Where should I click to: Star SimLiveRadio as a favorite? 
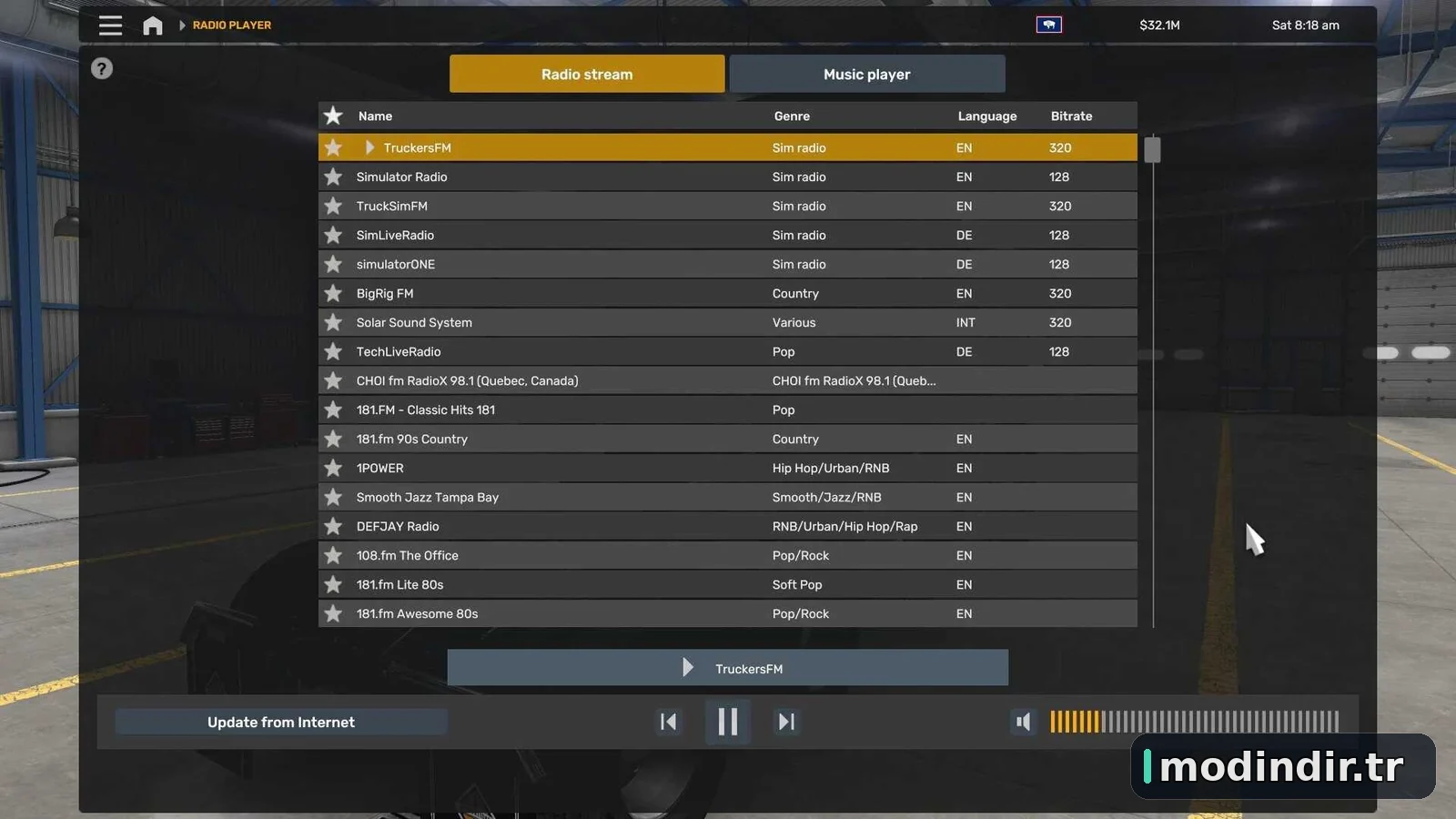333,235
